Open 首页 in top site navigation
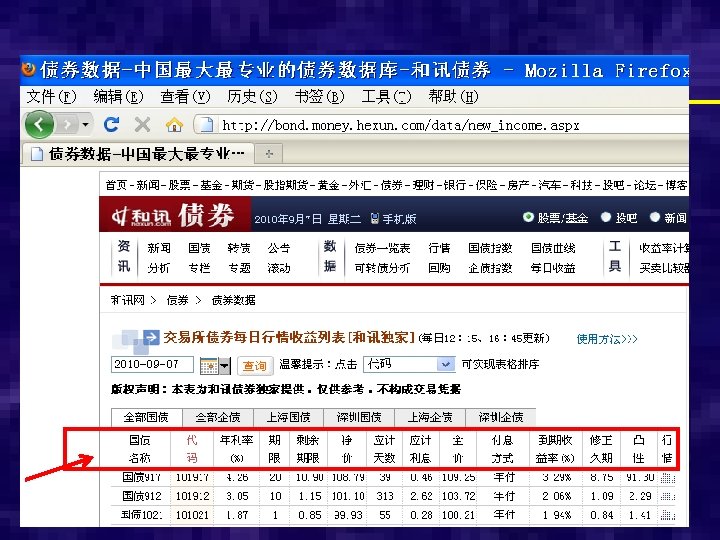 click(116, 185)
